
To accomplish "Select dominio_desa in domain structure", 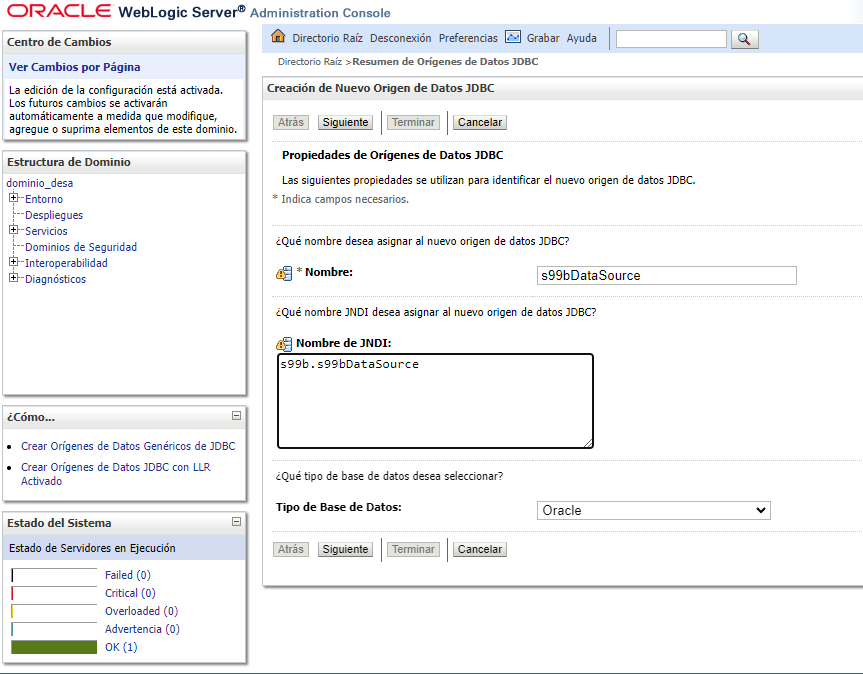I will [x=40, y=183].
